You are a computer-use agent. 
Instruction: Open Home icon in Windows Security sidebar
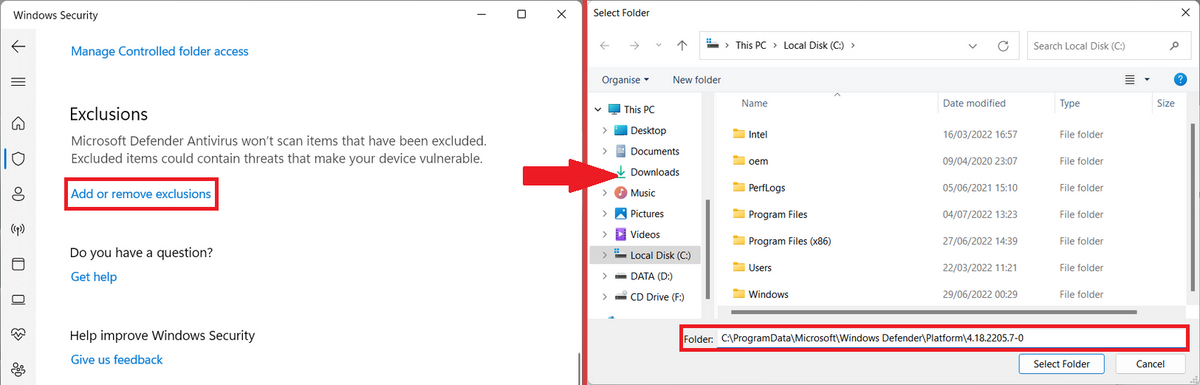[x=18, y=124]
